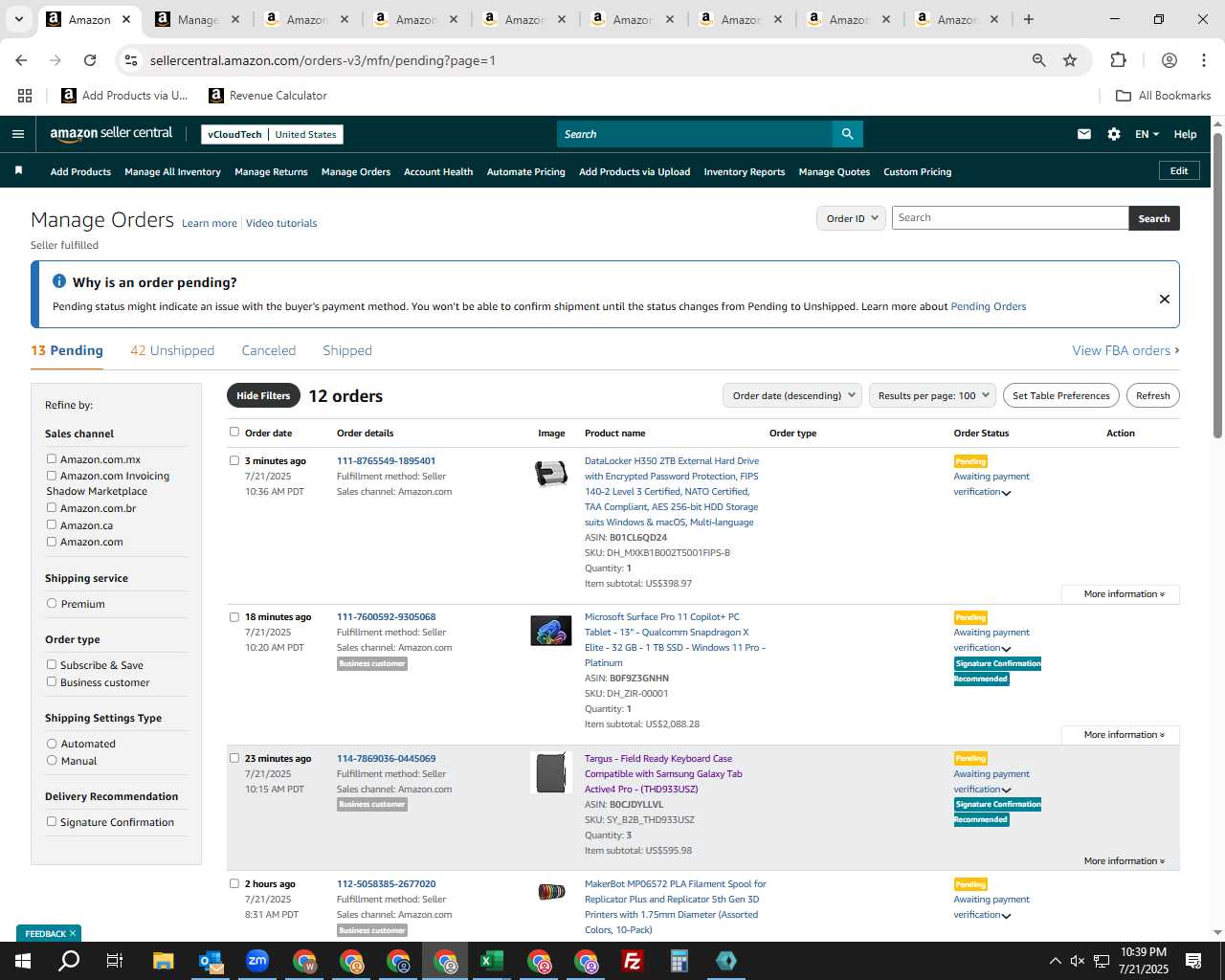
Task: Check the Amazon.ca filter
Action: point(52,525)
